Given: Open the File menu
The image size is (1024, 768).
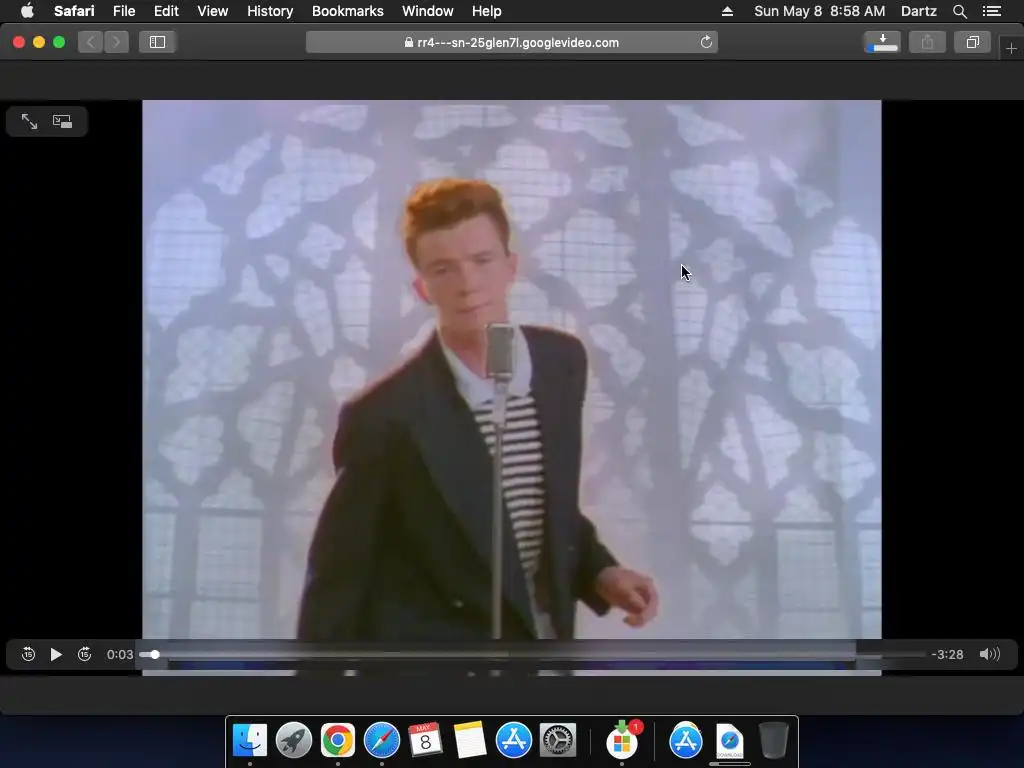Looking at the screenshot, I should [x=123, y=11].
